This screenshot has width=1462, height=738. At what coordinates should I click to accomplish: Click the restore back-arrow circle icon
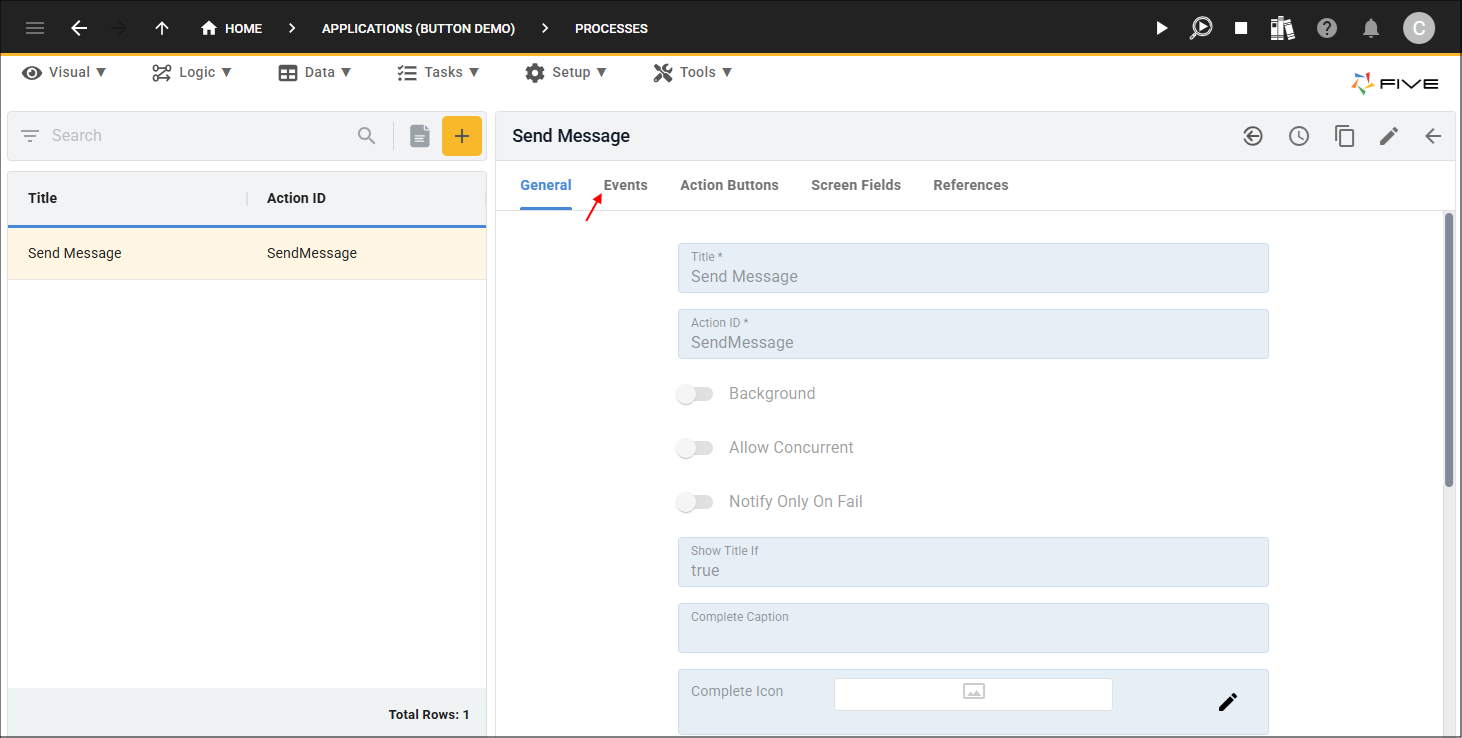click(x=1253, y=136)
